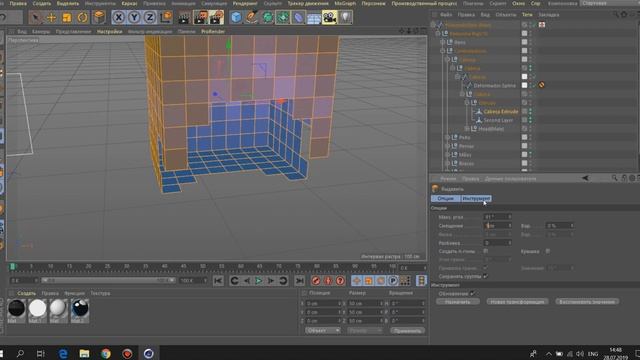Click the most recently used tool cube icon
640x360 pixels.
[x=98, y=18]
